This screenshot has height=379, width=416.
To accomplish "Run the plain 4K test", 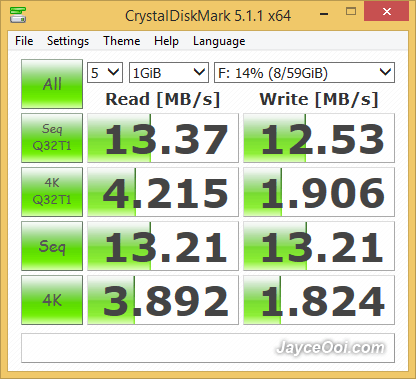I will (52, 300).
